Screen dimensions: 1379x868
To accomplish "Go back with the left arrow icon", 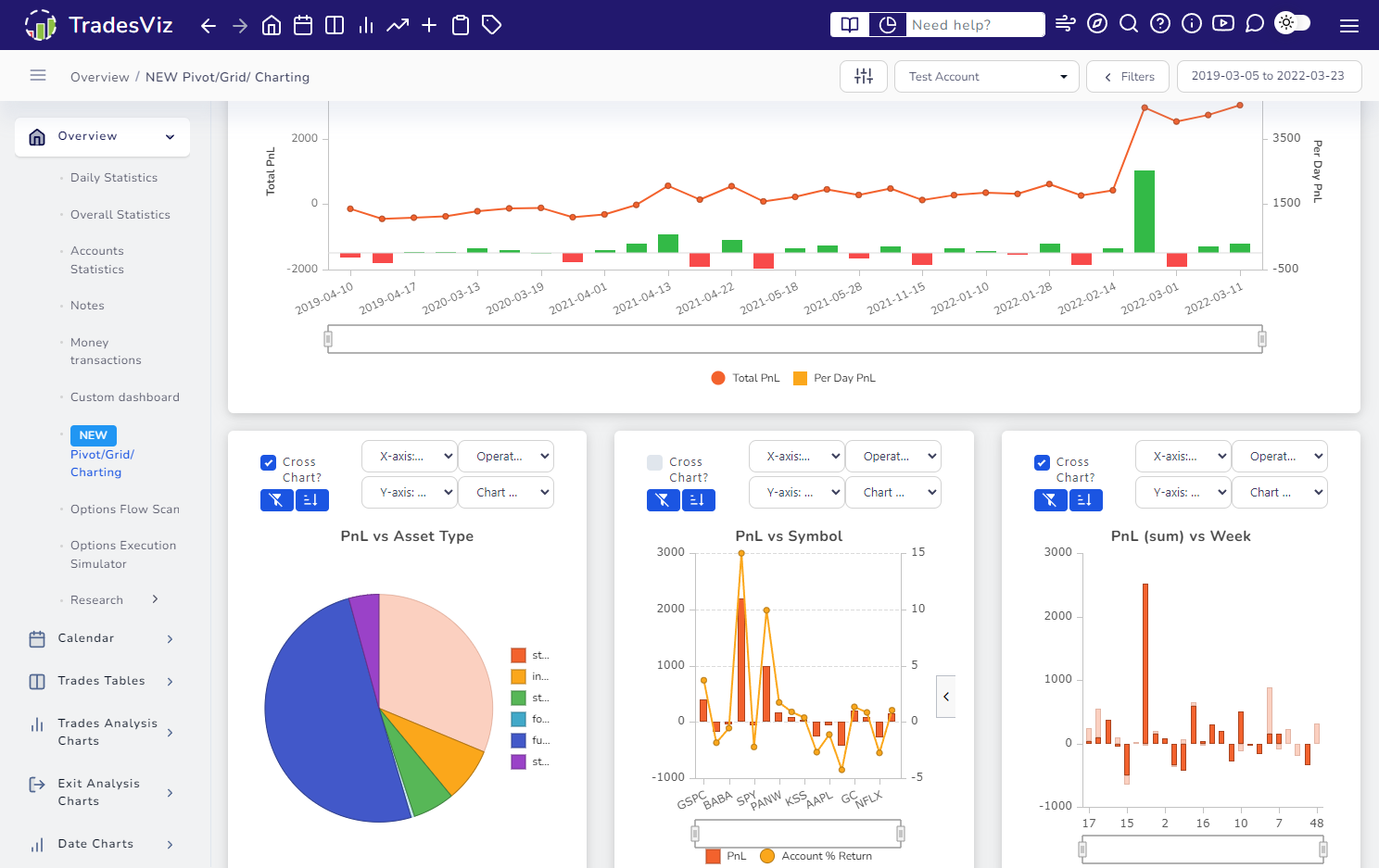I will click(209, 25).
